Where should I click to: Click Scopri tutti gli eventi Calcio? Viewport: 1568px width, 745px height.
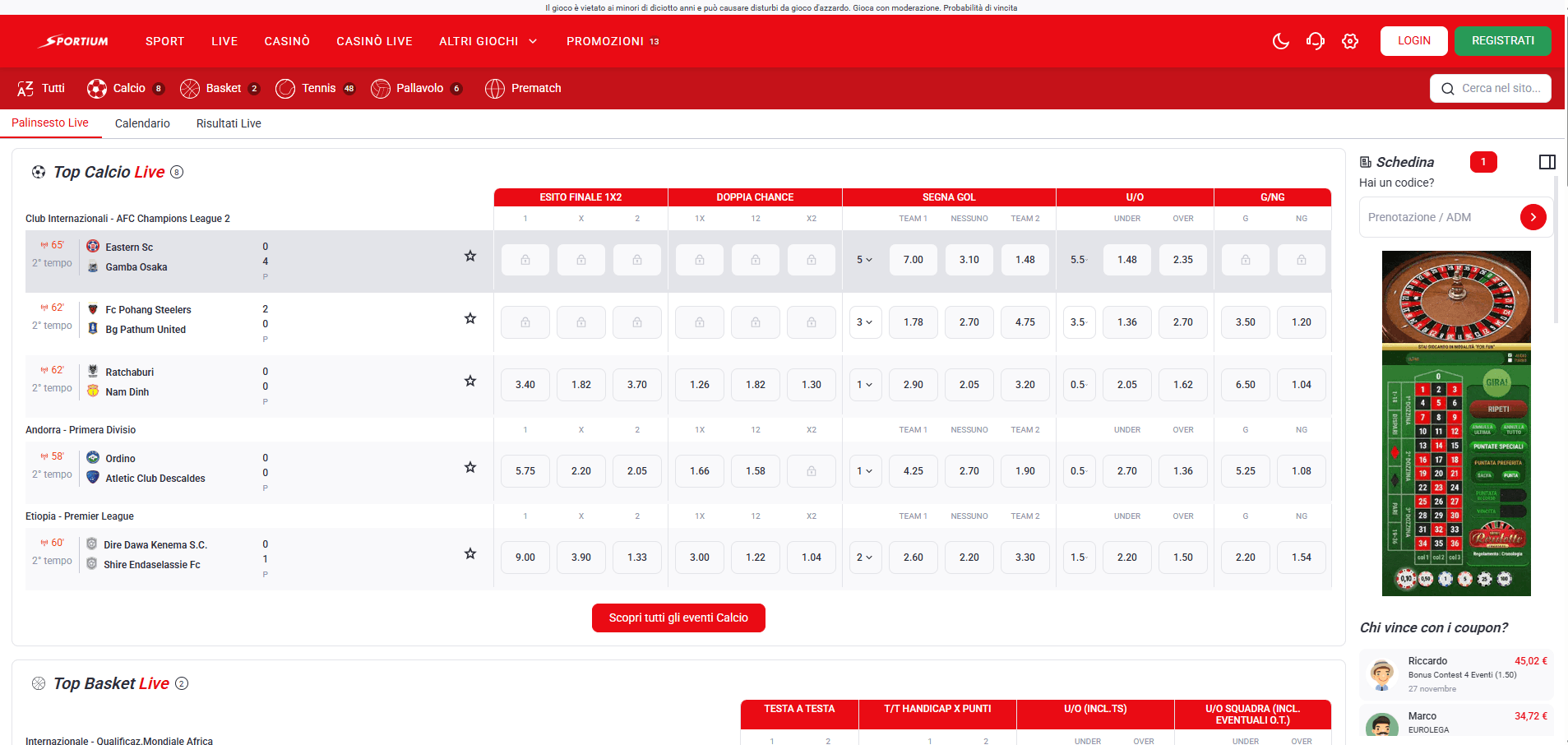pyautogui.click(x=678, y=618)
